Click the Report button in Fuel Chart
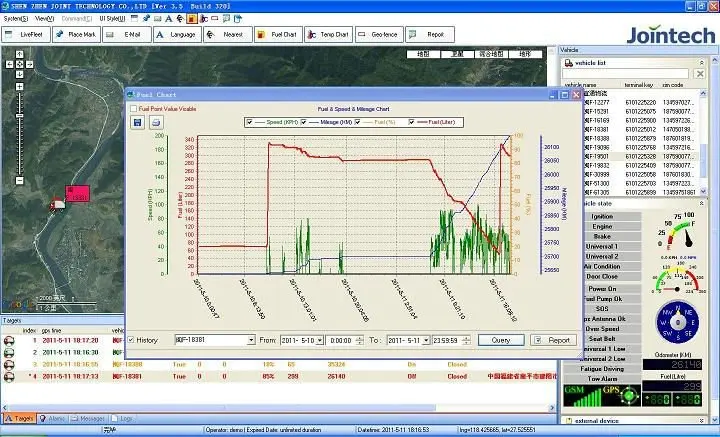720x437 pixels. coord(553,340)
